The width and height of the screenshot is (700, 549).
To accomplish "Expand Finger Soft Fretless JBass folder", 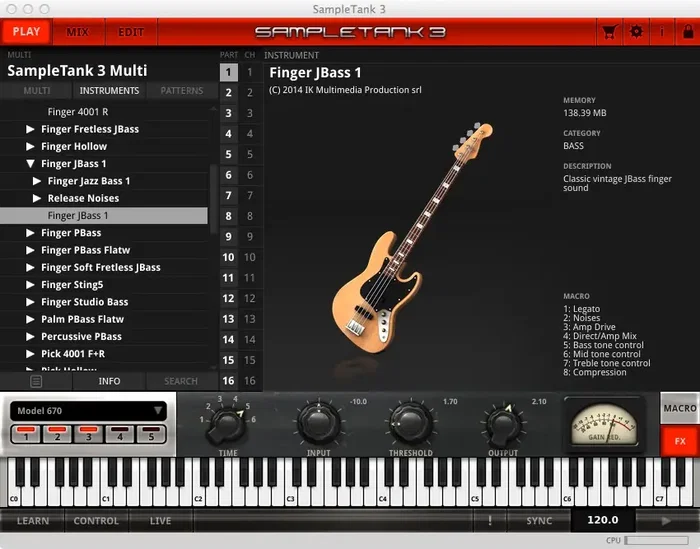I will [x=30, y=267].
